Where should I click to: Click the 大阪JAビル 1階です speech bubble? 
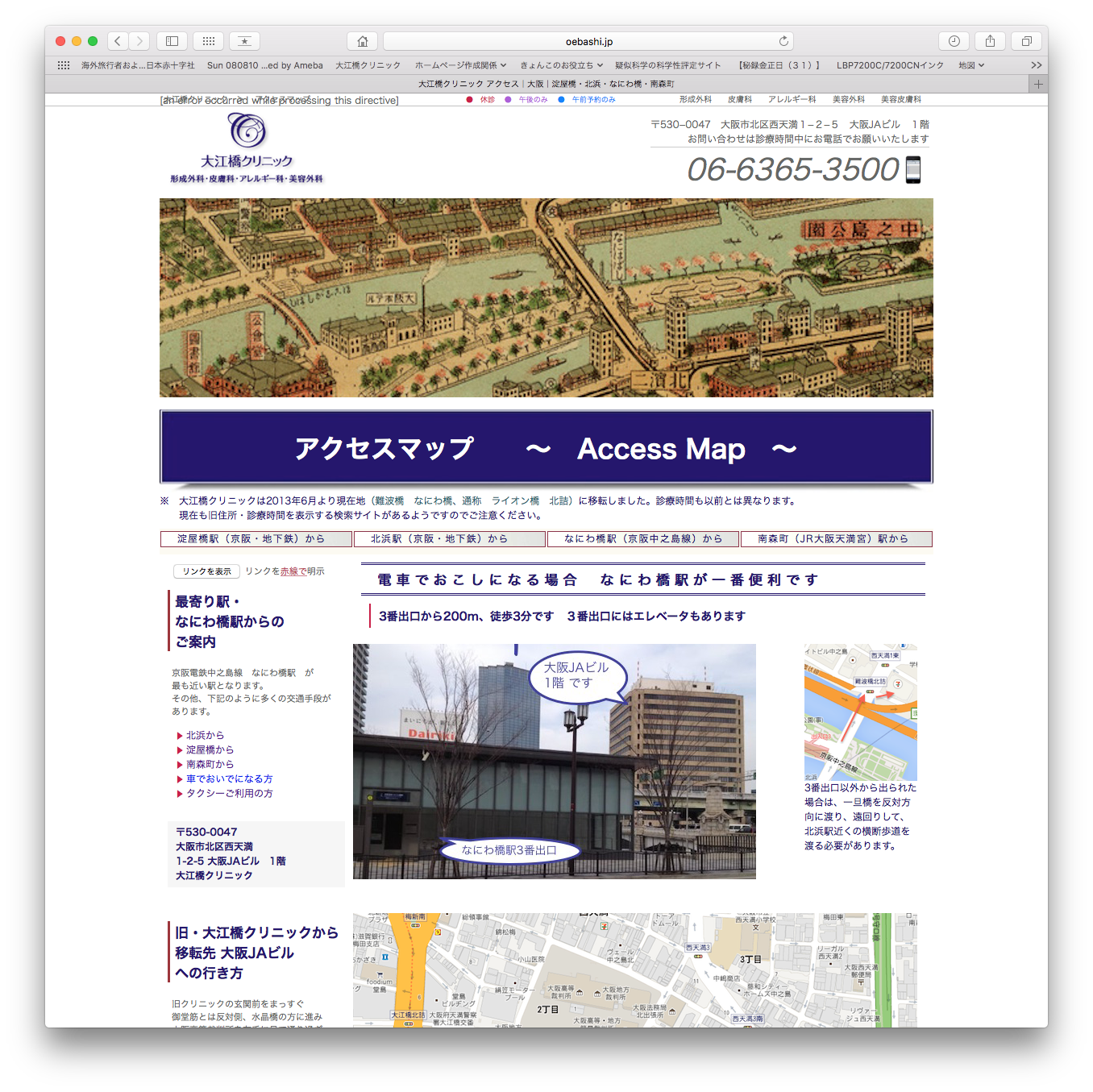[578, 677]
